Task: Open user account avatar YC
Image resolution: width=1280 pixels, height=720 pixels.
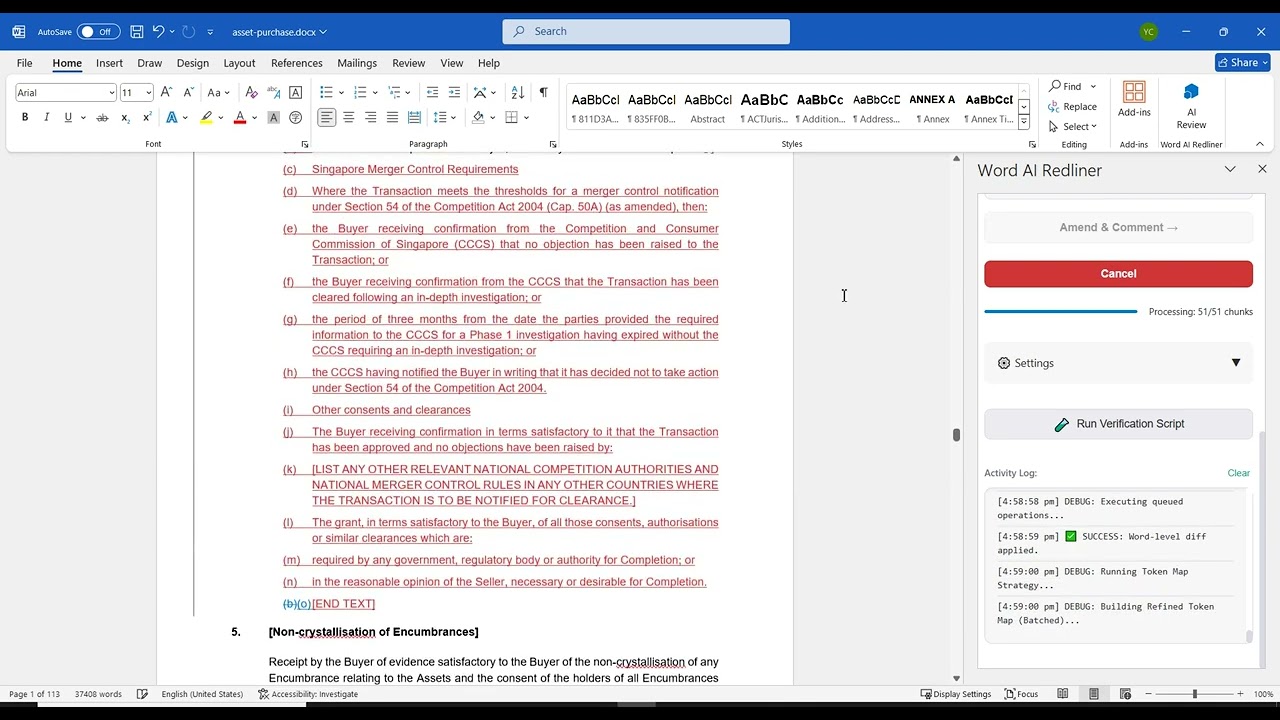Action: 1149,32
